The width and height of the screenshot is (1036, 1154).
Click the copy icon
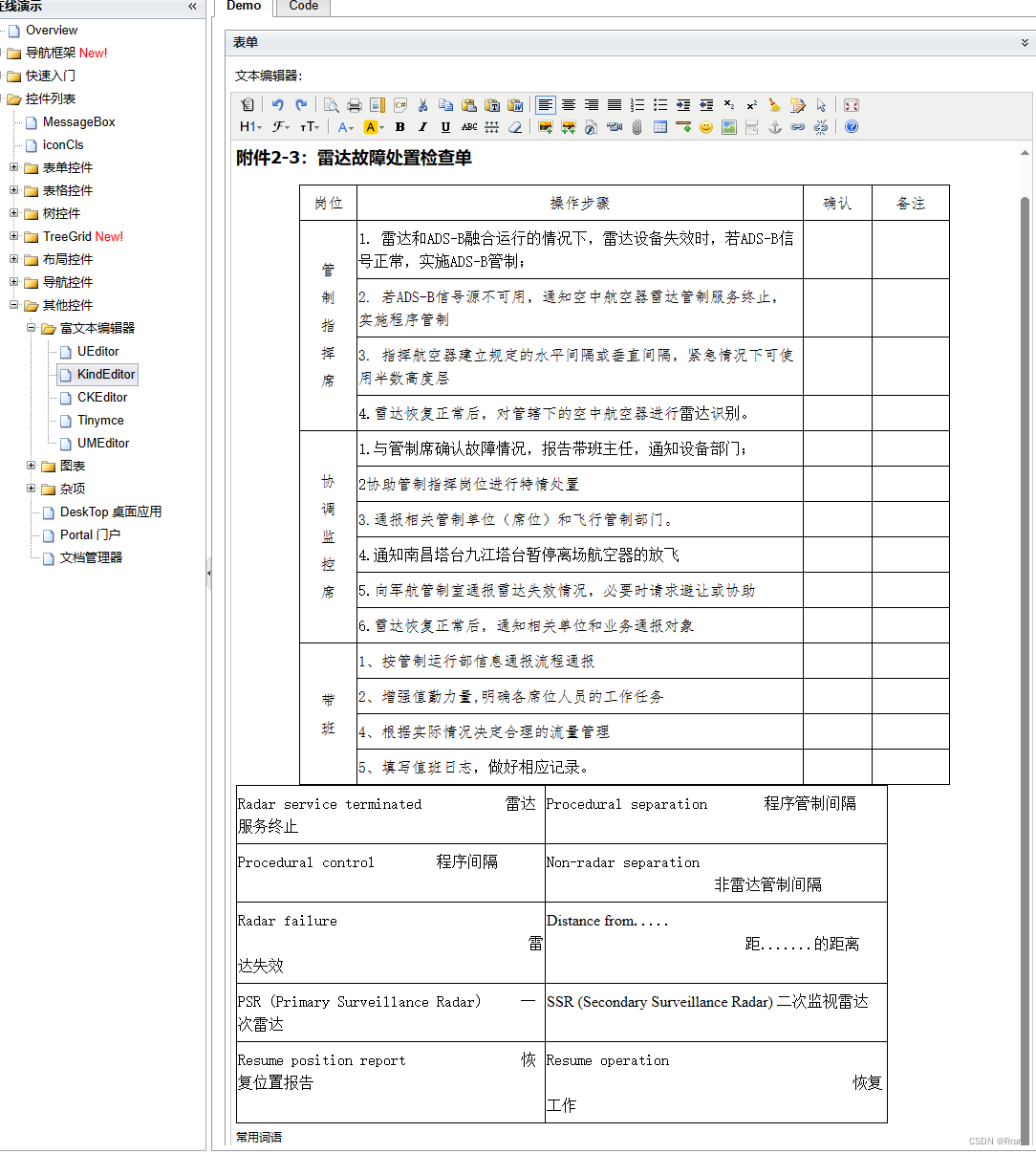click(x=446, y=105)
